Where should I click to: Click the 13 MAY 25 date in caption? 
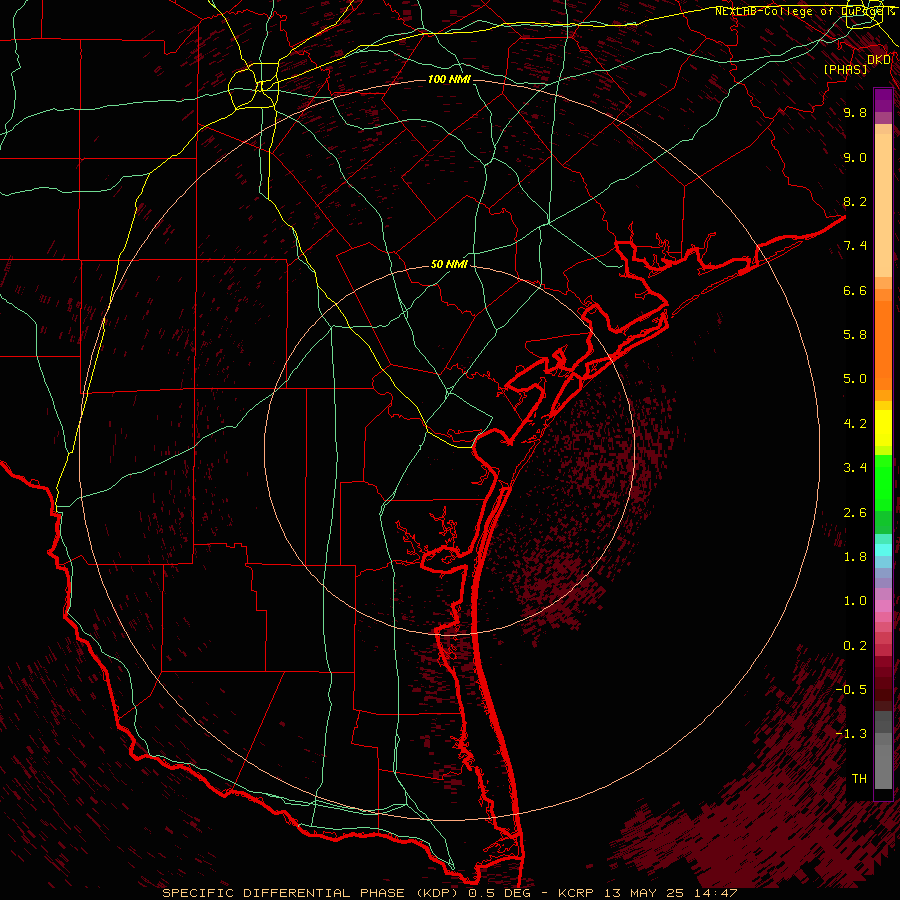(x=645, y=893)
